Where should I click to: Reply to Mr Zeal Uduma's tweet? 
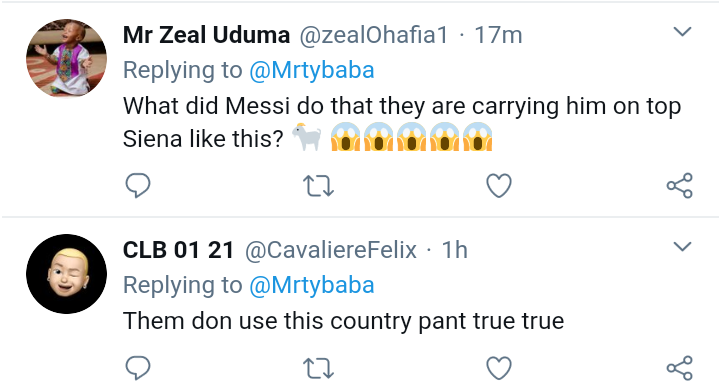click(138, 185)
